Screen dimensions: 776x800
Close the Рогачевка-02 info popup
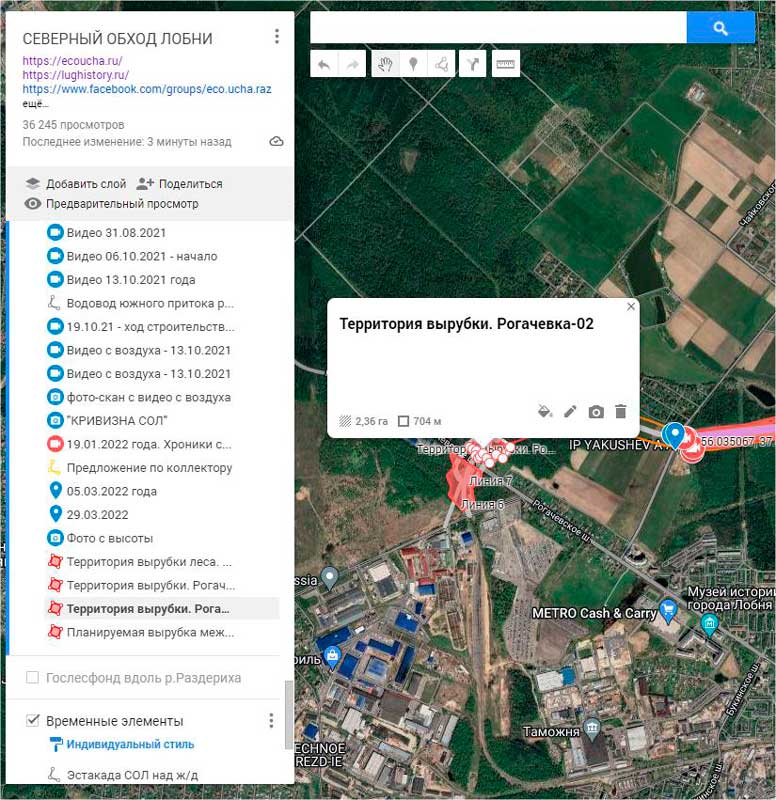click(631, 307)
